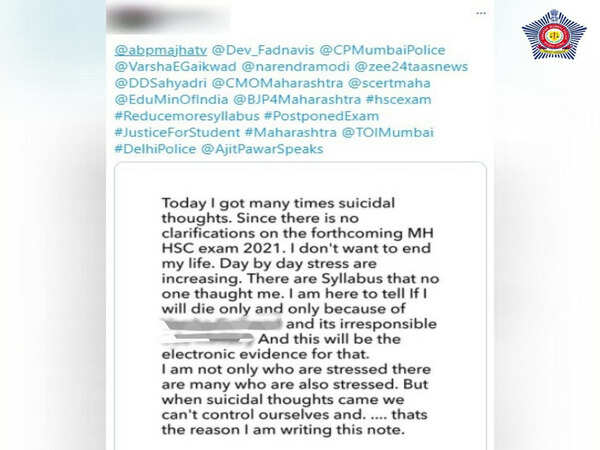Open the @abpmajhatv mention link
The image size is (600, 450).
pos(161,50)
